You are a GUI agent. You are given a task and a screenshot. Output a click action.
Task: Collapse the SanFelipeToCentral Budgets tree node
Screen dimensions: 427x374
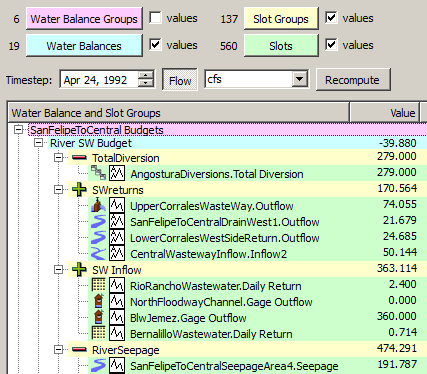click(x=19, y=129)
